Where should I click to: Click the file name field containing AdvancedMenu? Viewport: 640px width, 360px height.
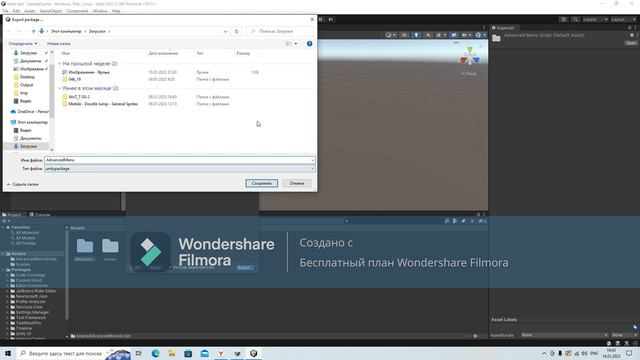pos(179,160)
